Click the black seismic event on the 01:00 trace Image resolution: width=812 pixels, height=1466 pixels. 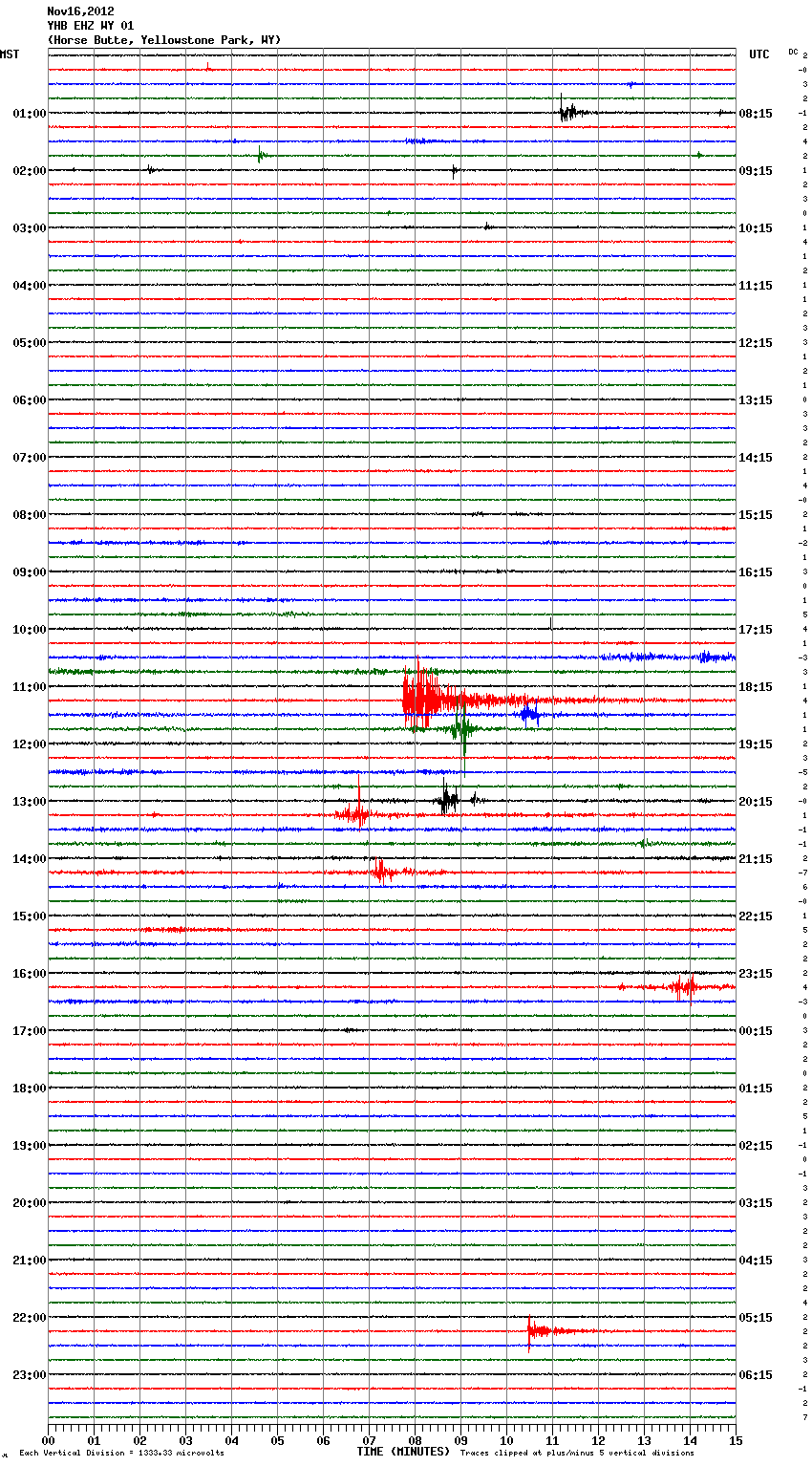click(571, 113)
